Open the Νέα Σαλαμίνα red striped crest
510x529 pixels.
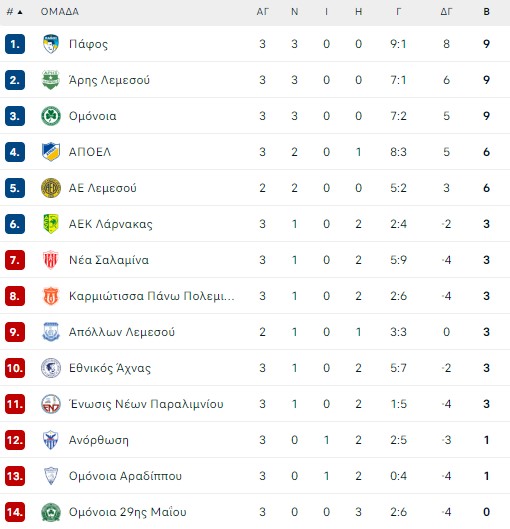[x=51, y=260]
